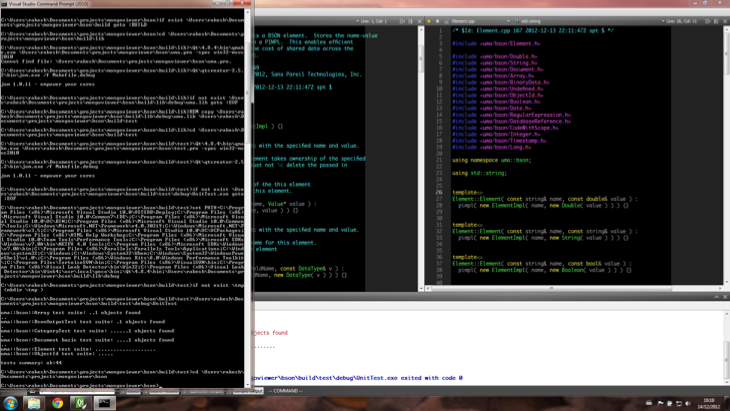Click the left editor vertical scrollbar
Image resolution: width=730 pixels, height=411 pixels.
(421, 158)
